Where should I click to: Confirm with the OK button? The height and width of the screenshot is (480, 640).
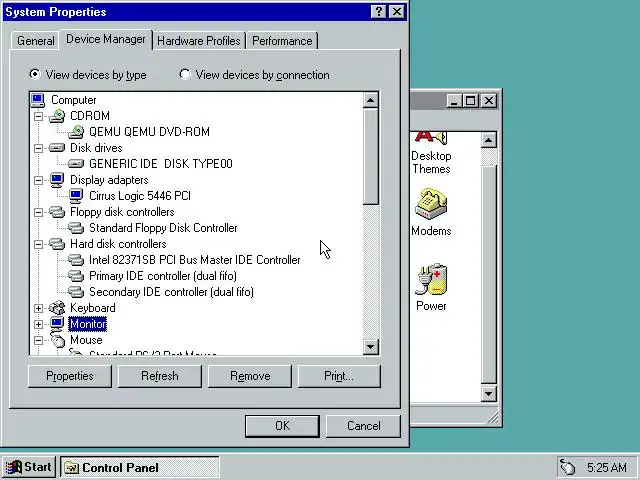pyautogui.click(x=282, y=426)
